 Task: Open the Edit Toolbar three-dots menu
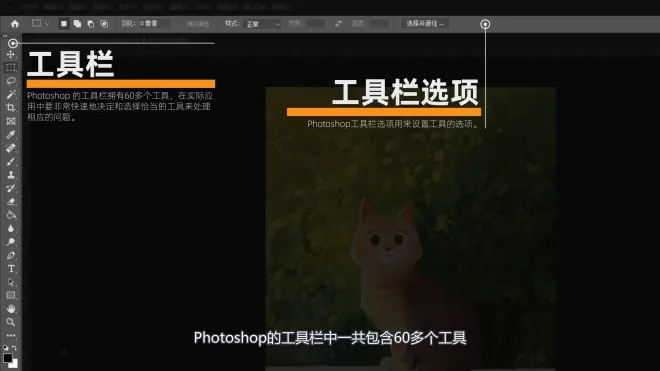click(x=11, y=336)
